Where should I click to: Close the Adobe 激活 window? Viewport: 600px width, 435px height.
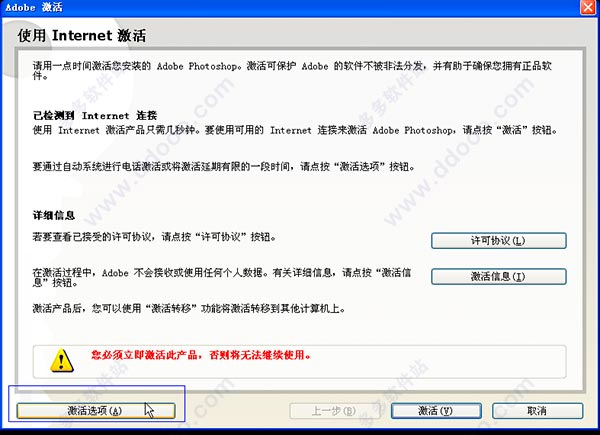pos(588,7)
